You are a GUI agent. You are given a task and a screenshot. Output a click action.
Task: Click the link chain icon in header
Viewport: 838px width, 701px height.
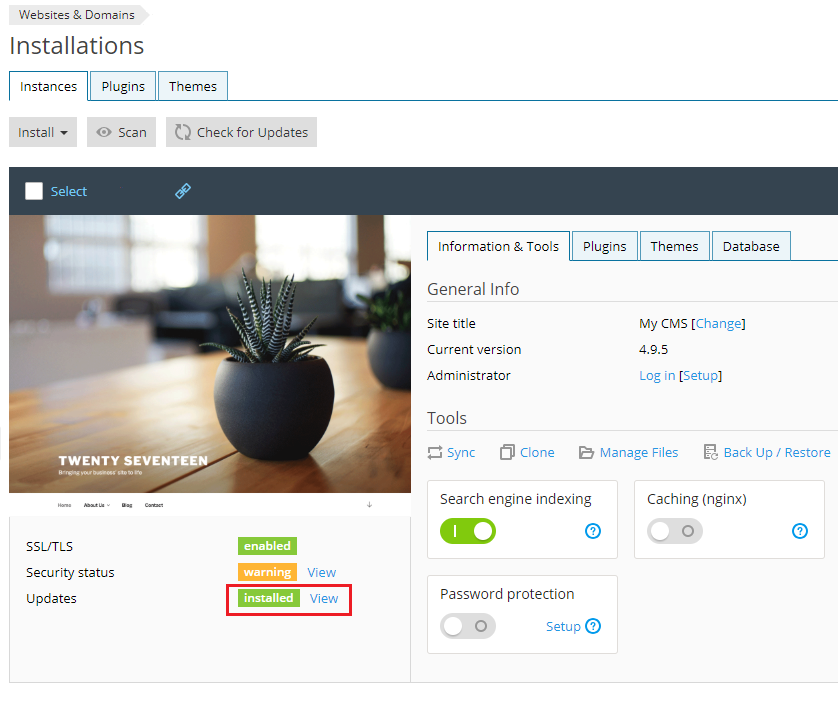[183, 191]
